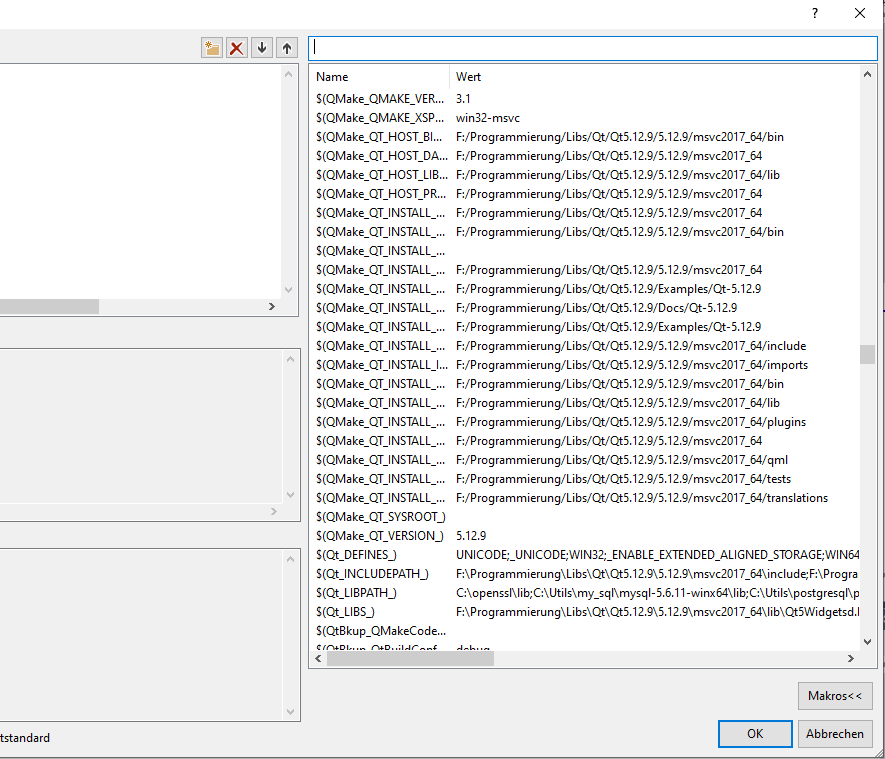This screenshot has height=759, width=885.
Task: Select the $(Qt_DEFINES_) macro row
Action: tap(356, 555)
